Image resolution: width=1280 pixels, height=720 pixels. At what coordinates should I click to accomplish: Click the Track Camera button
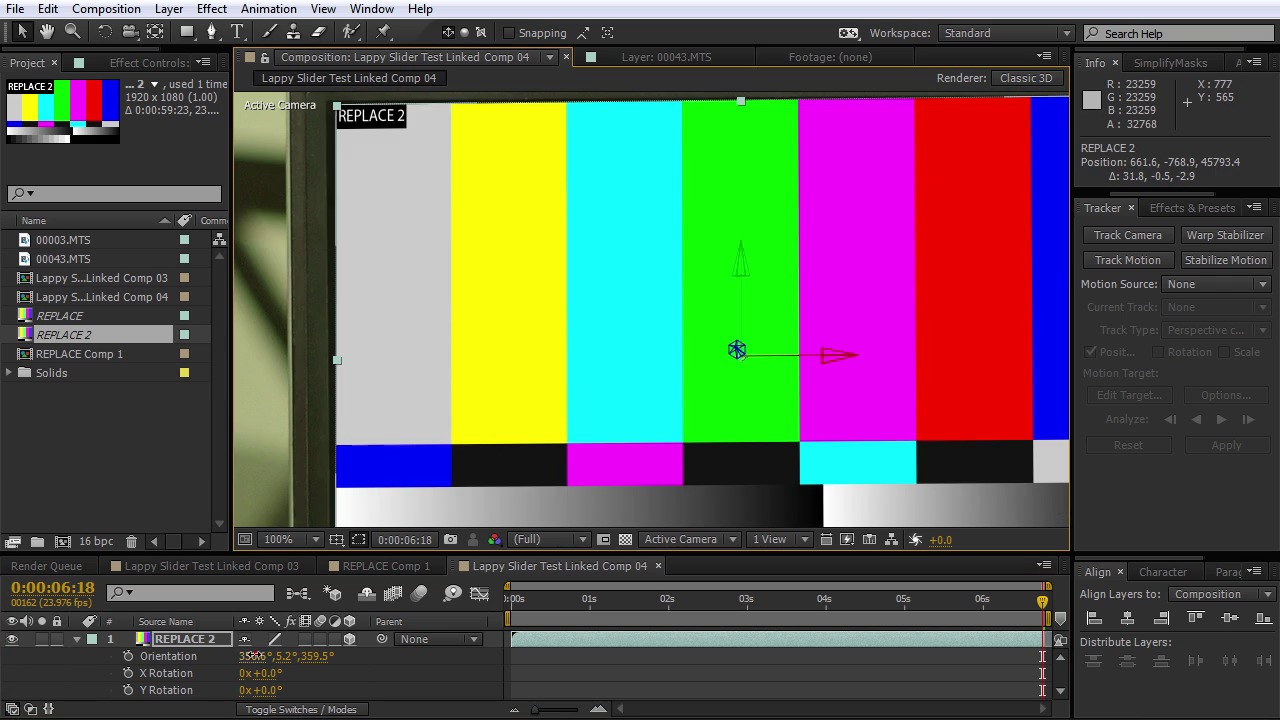pyautogui.click(x=1127, y=235)
